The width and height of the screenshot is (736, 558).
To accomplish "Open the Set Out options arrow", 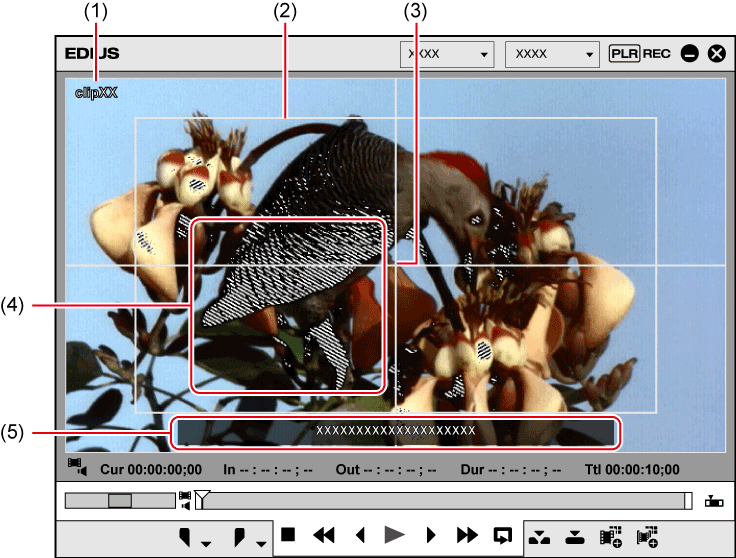I will (260, 541).
